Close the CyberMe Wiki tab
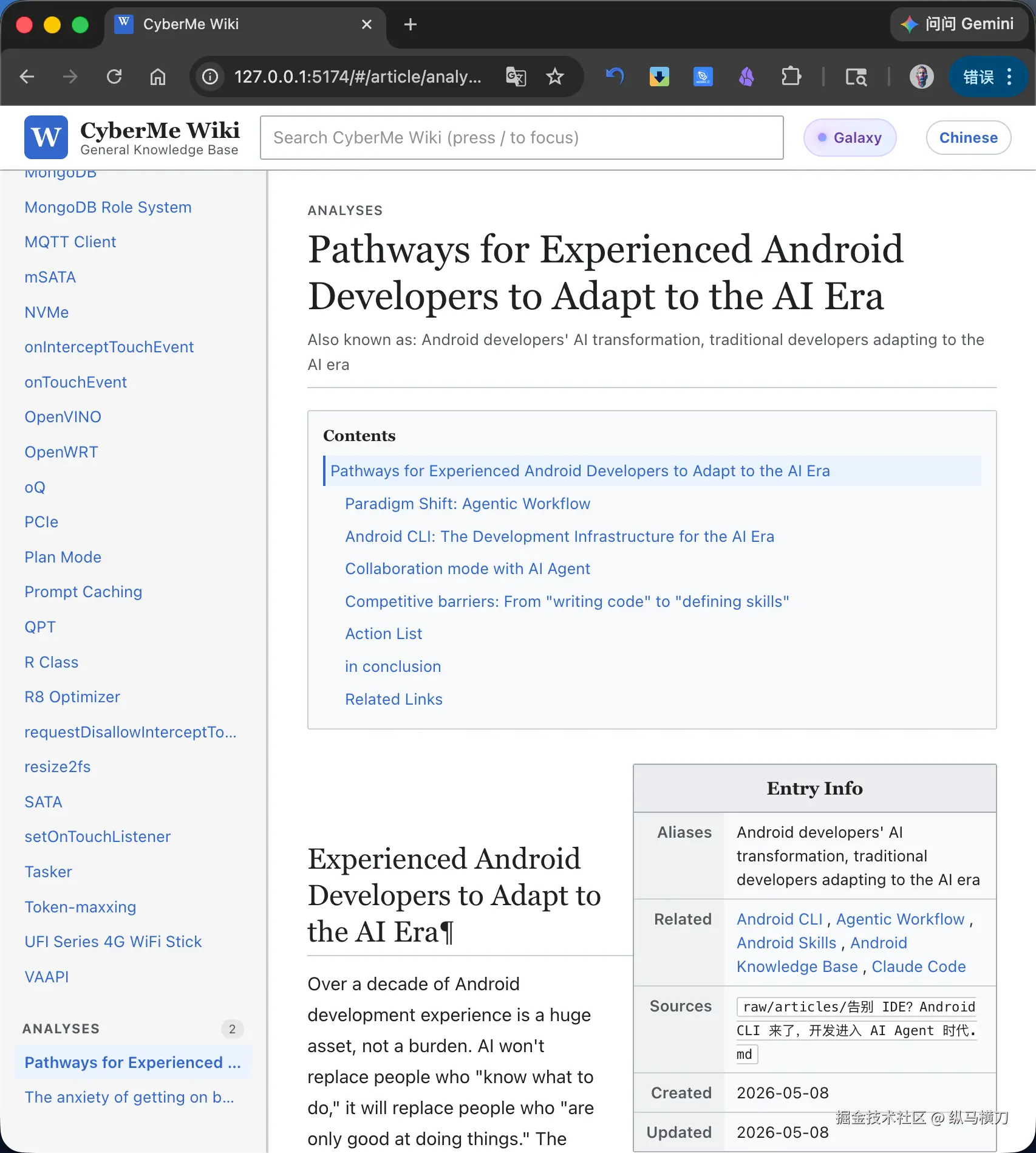1036x1153 pixels. (x=367, y=24)
